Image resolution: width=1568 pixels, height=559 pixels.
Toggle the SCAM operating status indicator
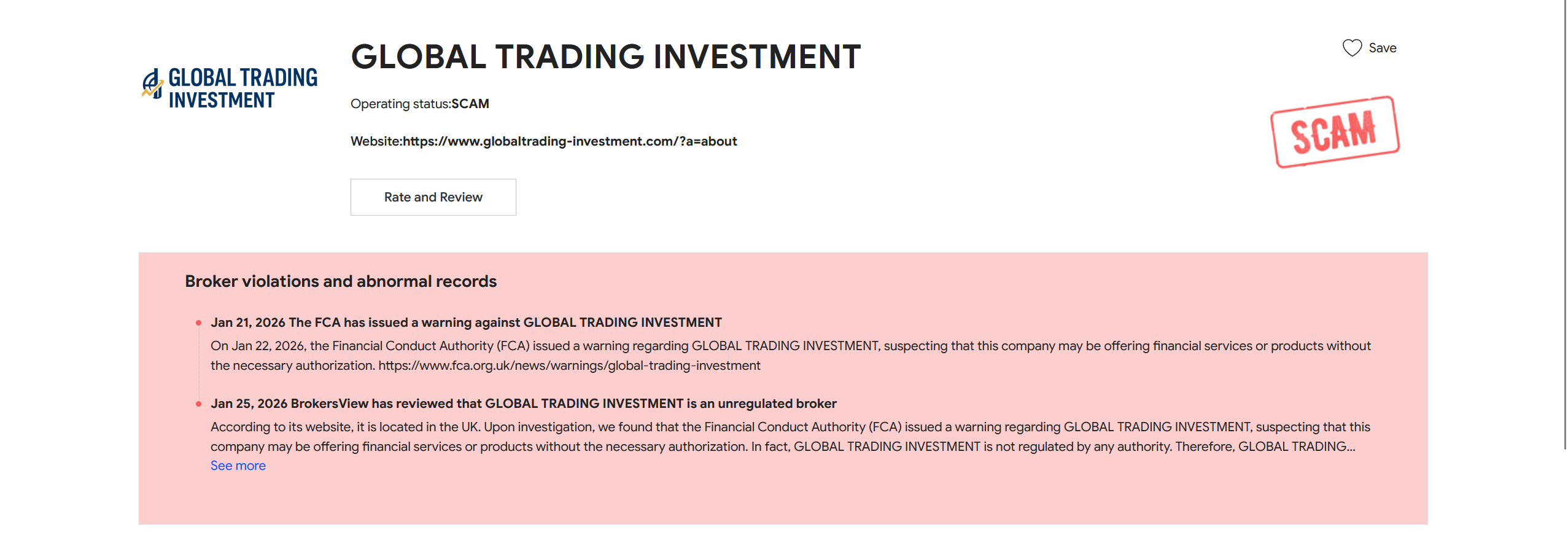(470, 103)
